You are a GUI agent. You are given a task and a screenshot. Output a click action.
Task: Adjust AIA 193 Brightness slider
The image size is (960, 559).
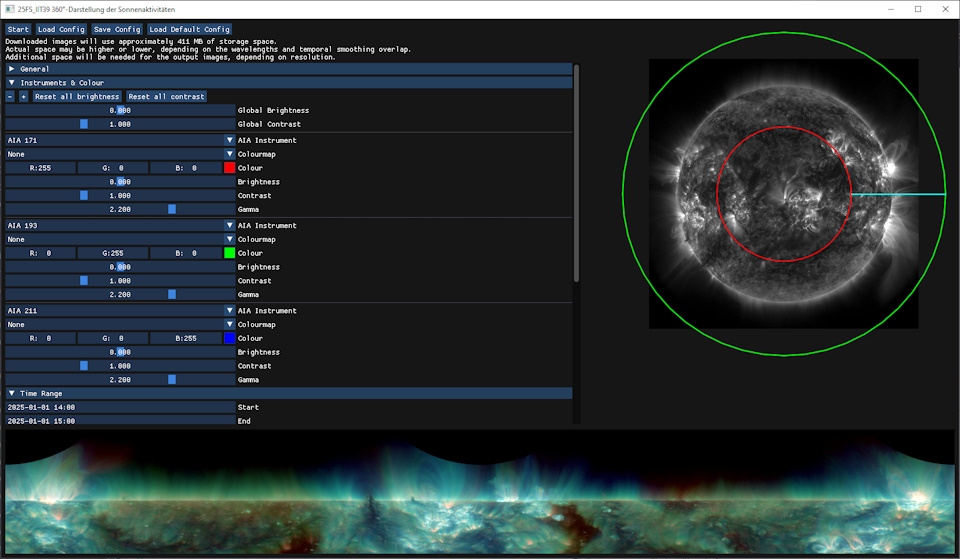click(121, 267)
